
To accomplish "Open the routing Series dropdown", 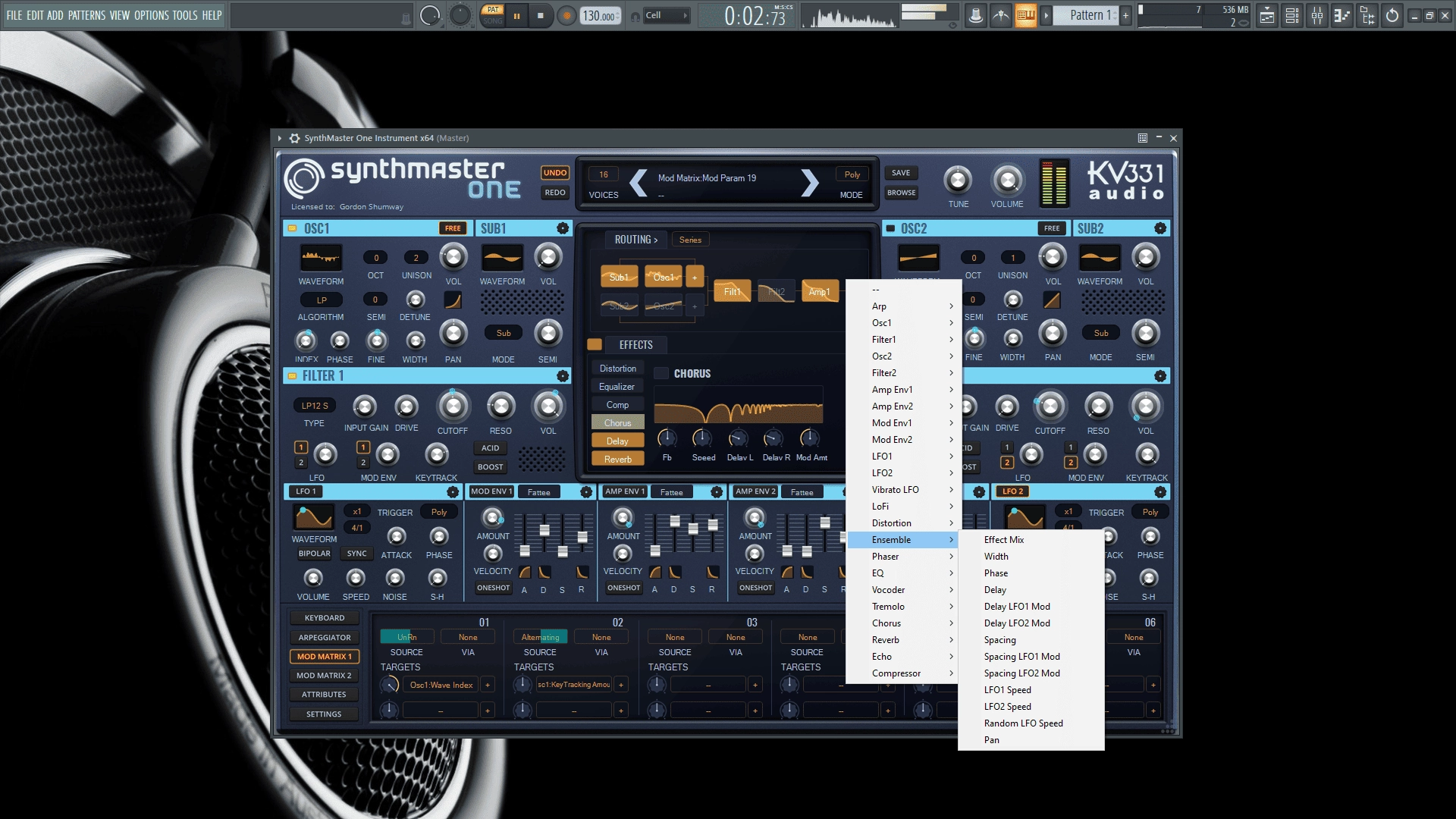I will tap(690, 240).
